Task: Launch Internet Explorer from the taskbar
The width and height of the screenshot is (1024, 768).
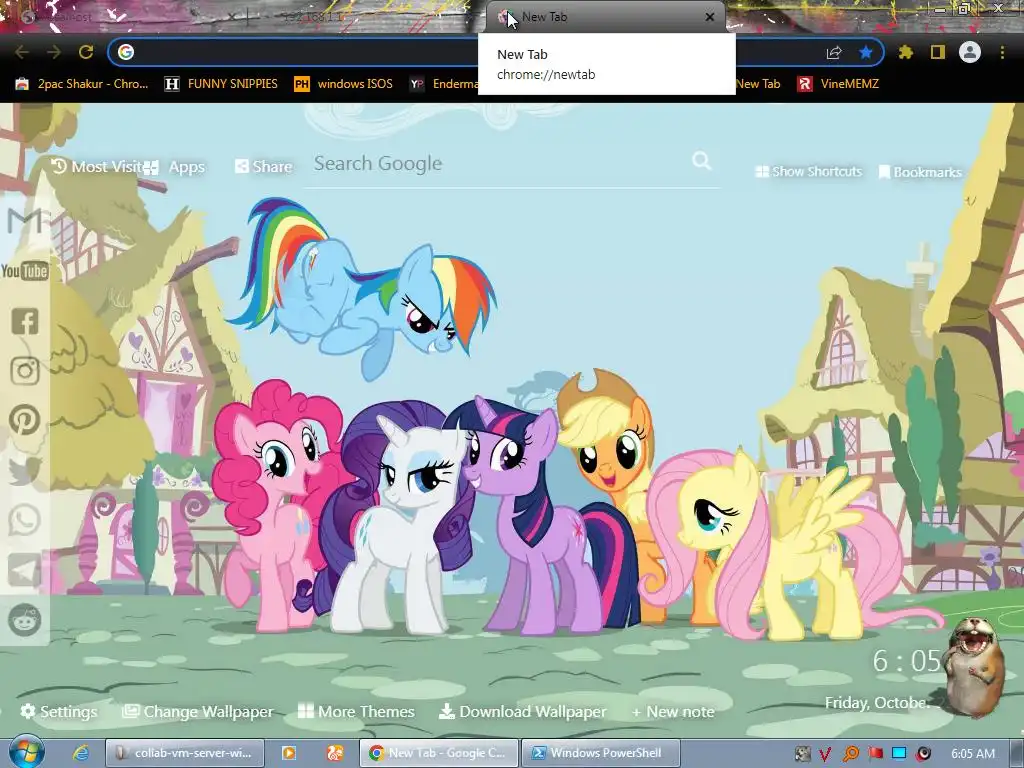Action: pos(80,753)
